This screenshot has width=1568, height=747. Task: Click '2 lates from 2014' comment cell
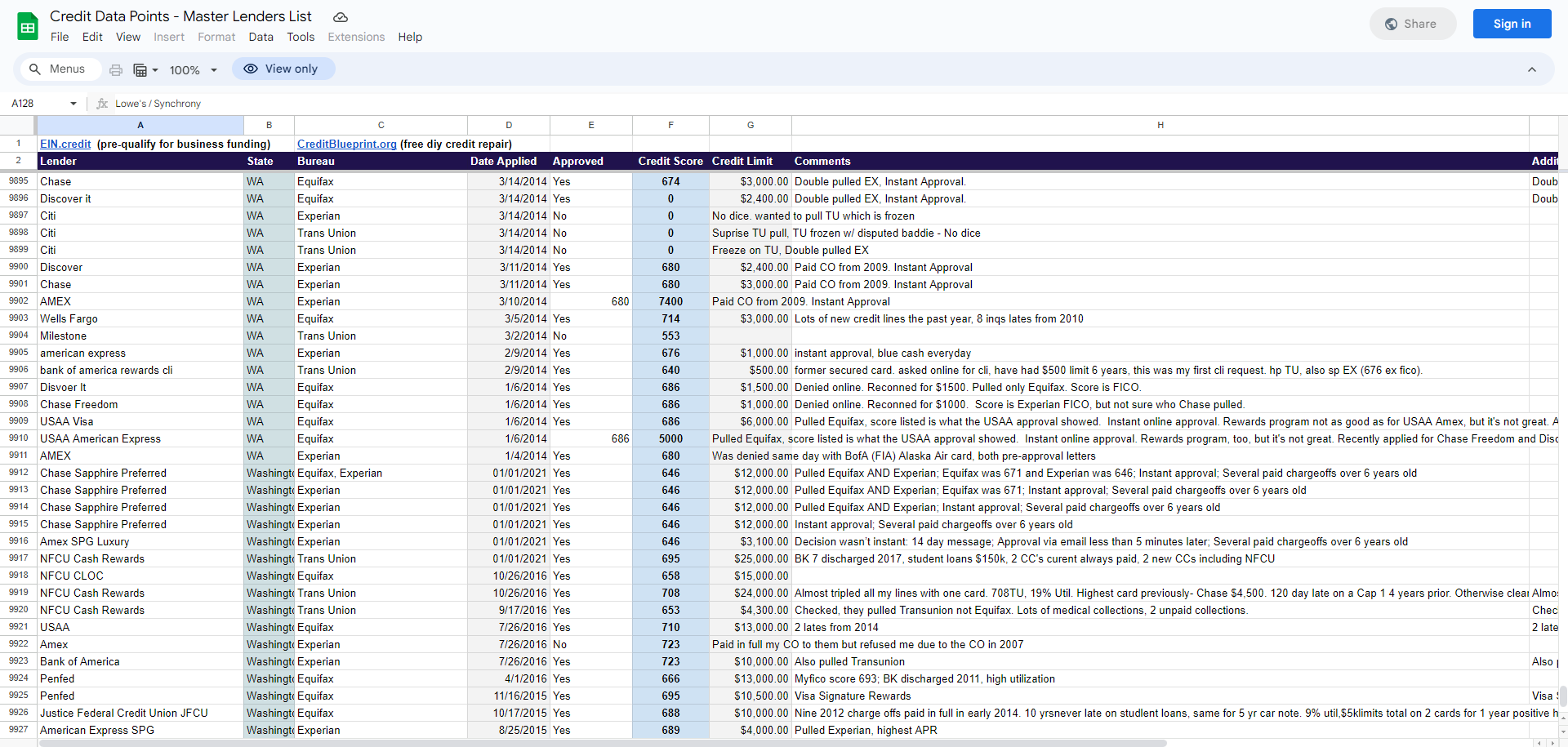click(1160, 627)
